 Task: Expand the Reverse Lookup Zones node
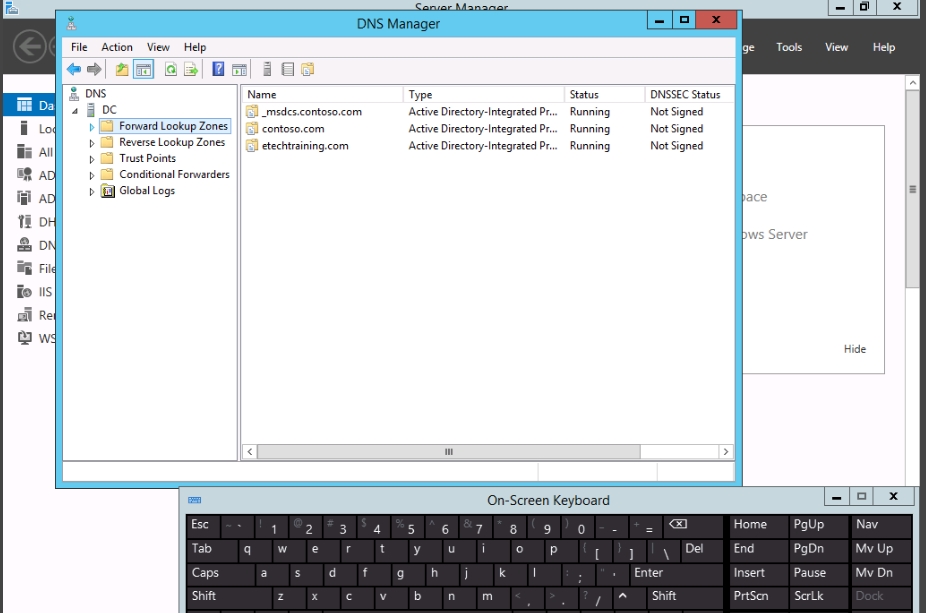click(x=92, y=143)
